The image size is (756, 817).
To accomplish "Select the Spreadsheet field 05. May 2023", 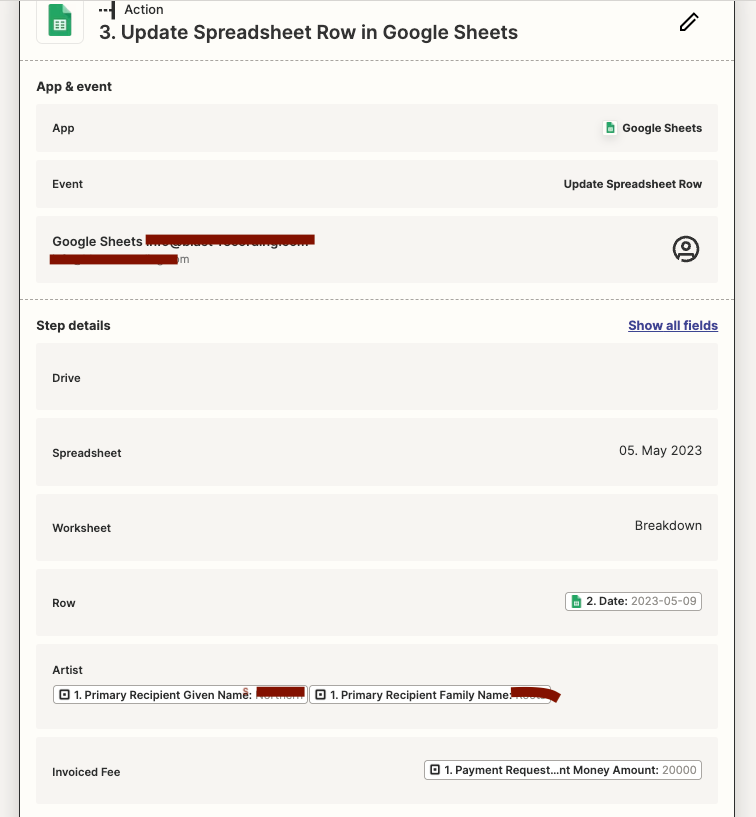I will (x=377, y=452).
